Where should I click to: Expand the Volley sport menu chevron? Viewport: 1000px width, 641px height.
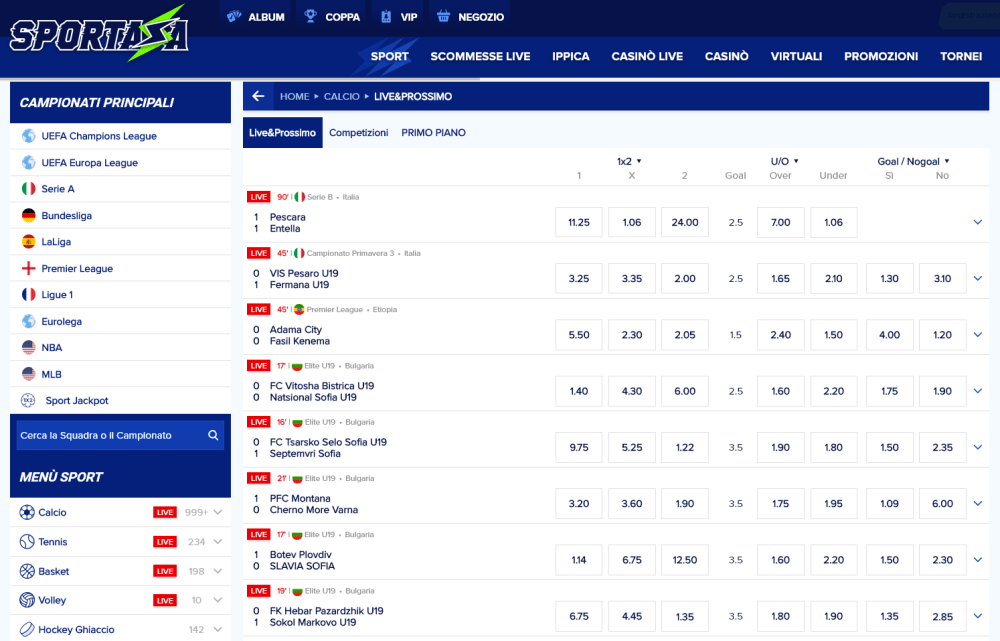pos(218,600)
